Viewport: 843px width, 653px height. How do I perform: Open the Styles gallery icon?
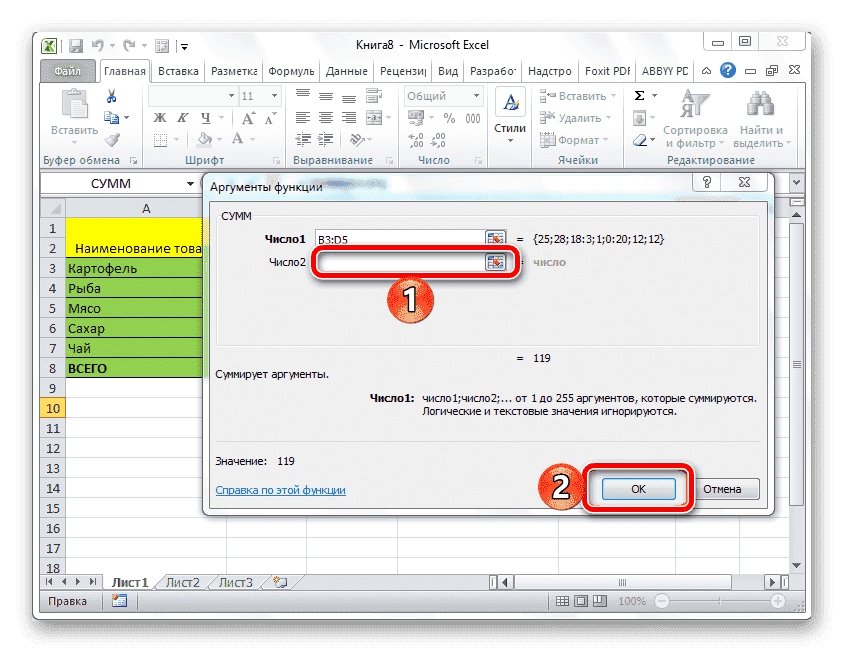click(x=510, y=103)
